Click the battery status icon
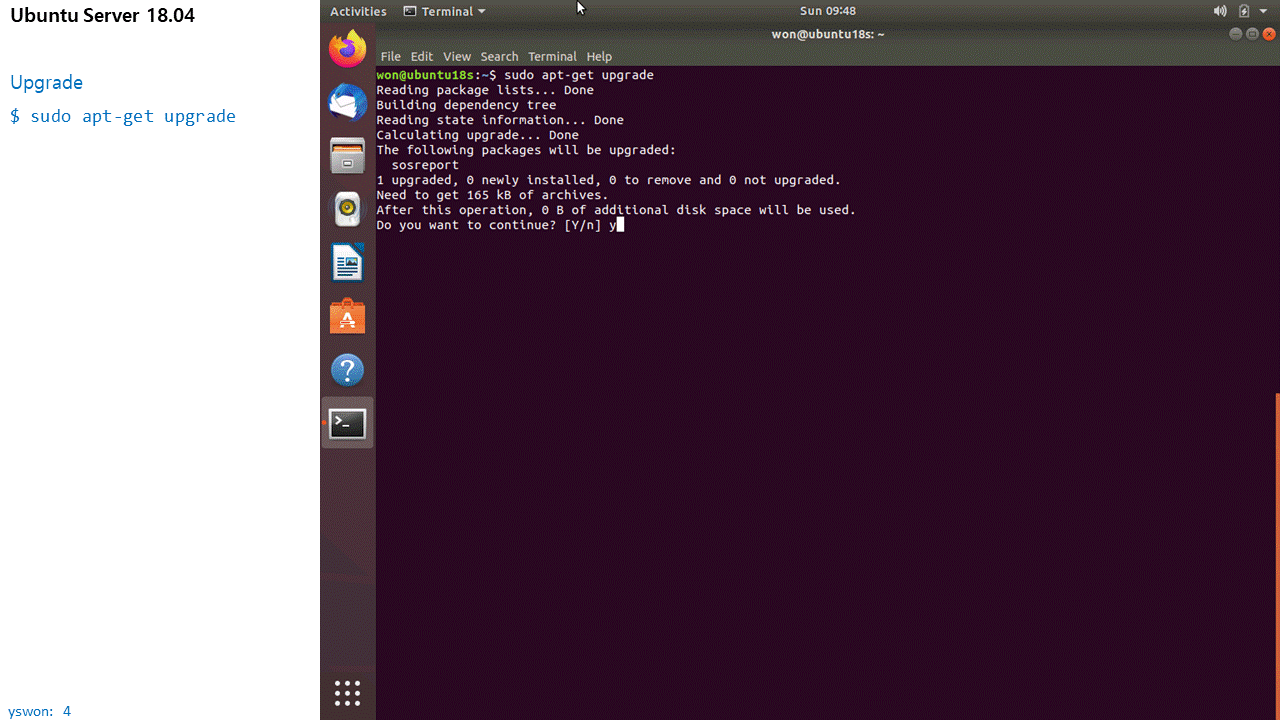The width and height of the screenshot is (1280, 720). coord(1244,11)
